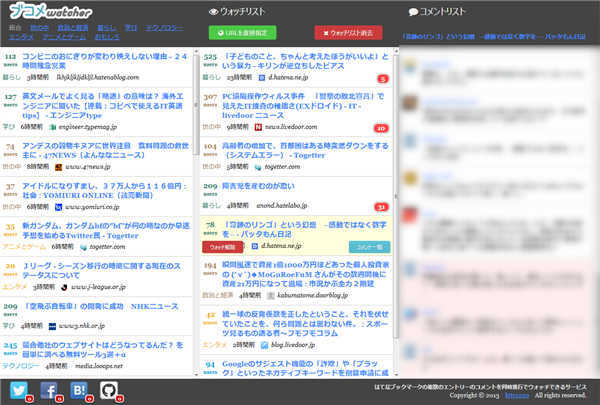The width and height of the screenshot is (600, 405).
Task: Select the テクノロジー category link
Action: pyautogui.click(x=165, y=28)
